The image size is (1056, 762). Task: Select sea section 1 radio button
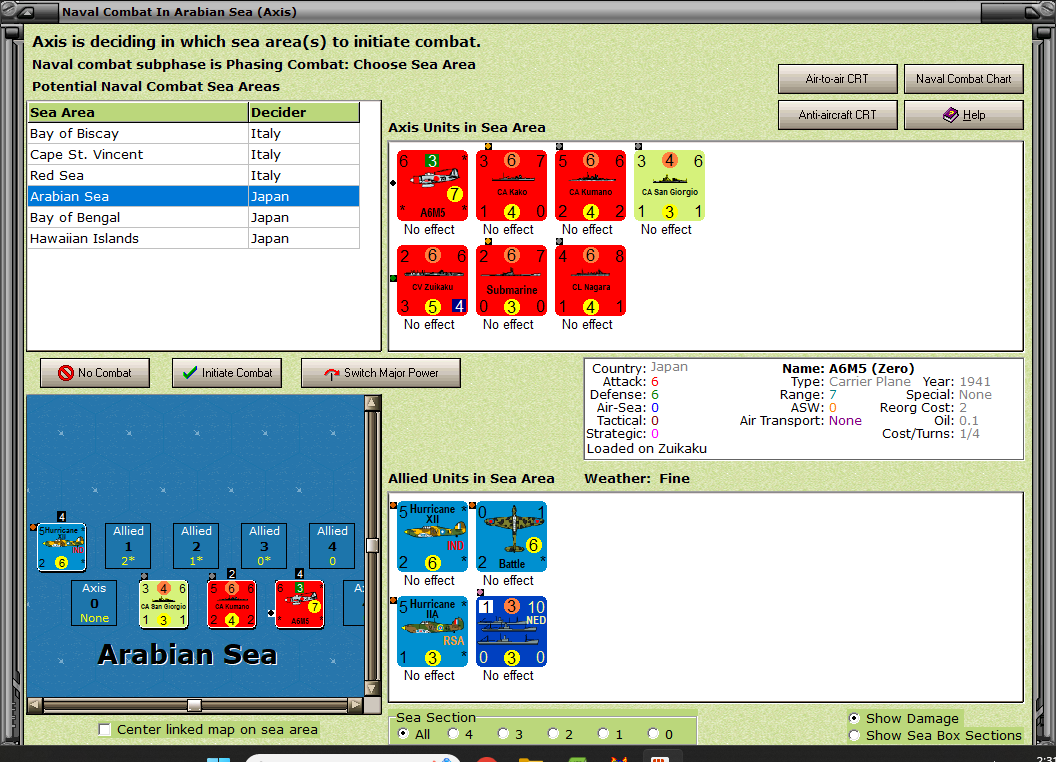603,734
